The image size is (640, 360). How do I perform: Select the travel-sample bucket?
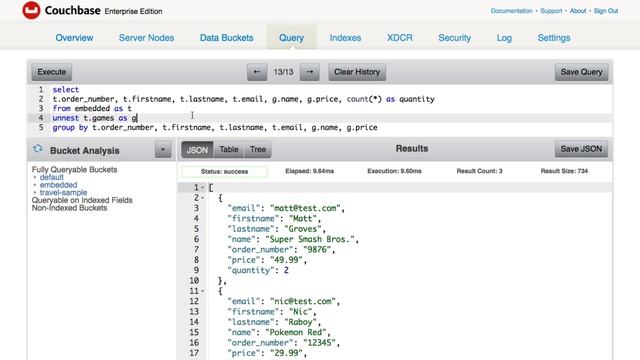tap(63, 192)
